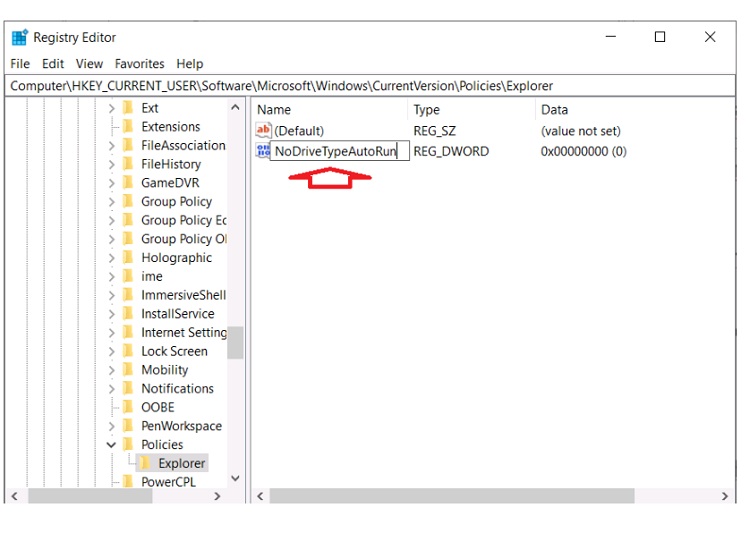Click the registry path address bar
The image size is (750, 533).
(x=372, y=86)
